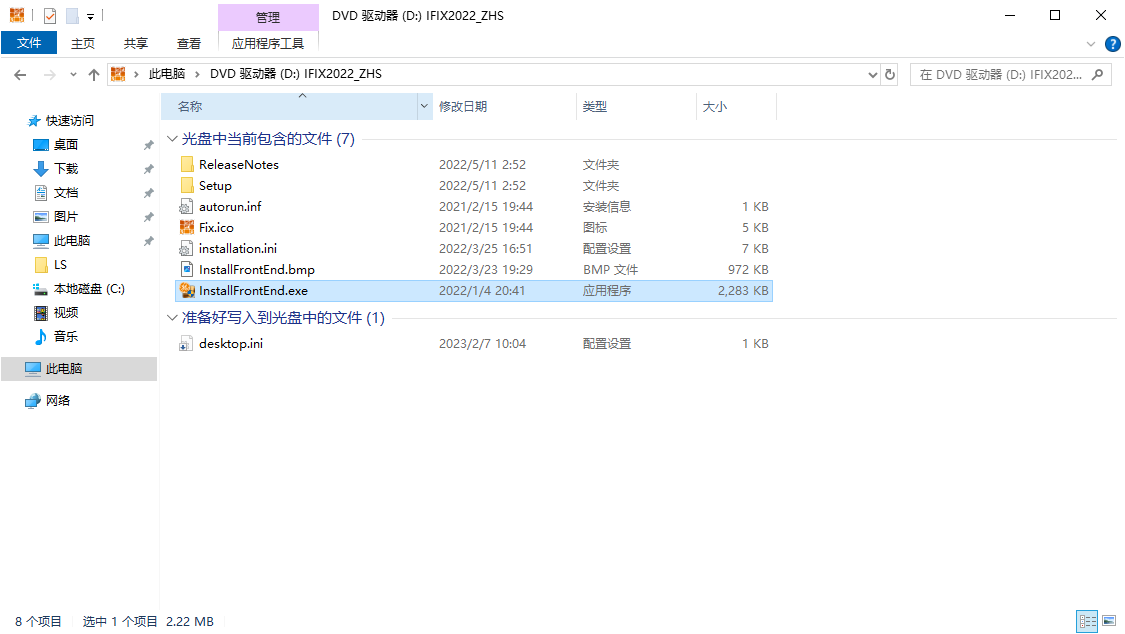The image size is (1125, 634).
Task: Switch to details view button
Action: (x=1086, y=621)
